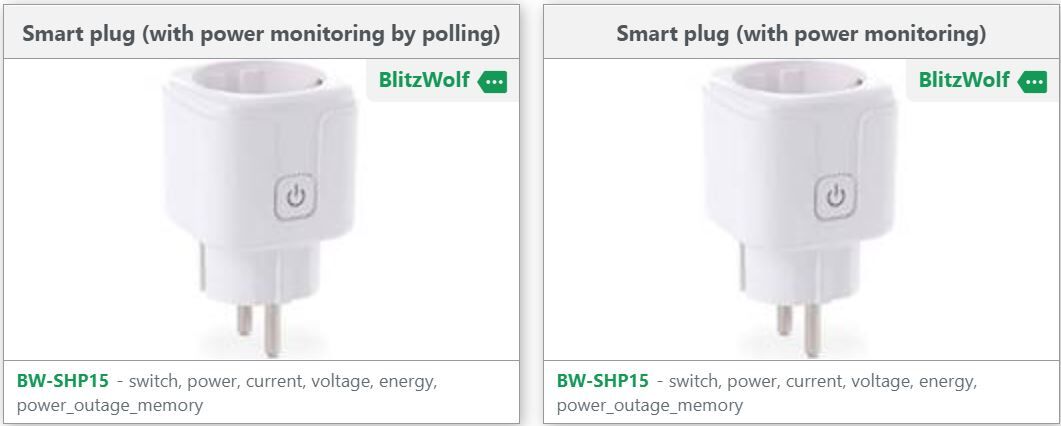Screen dimensions: 1061x426
Task: Click the power button icon on left plug image
Action: click(295, 197)
